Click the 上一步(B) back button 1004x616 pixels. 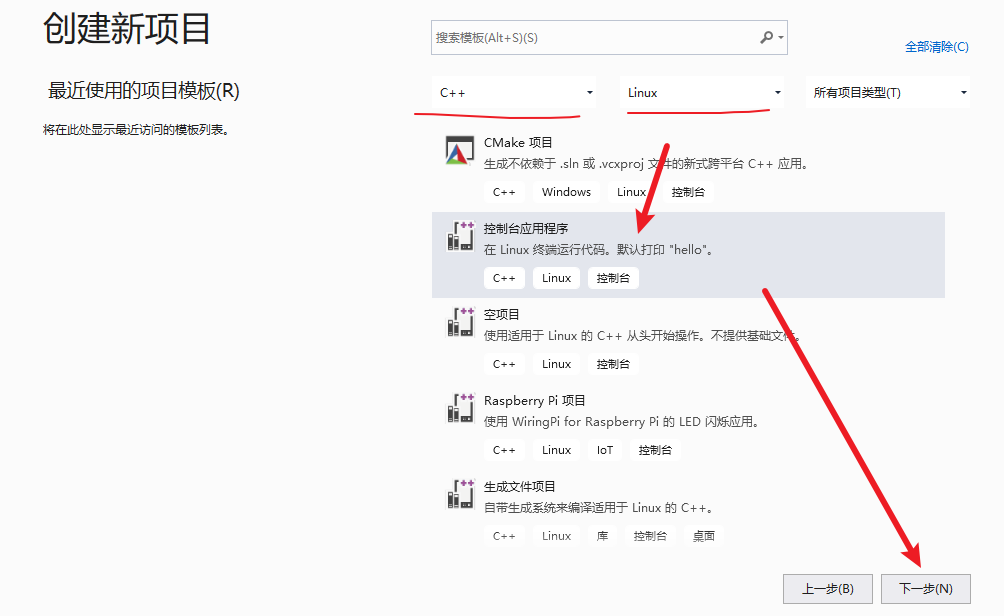[x=828, y=588]
